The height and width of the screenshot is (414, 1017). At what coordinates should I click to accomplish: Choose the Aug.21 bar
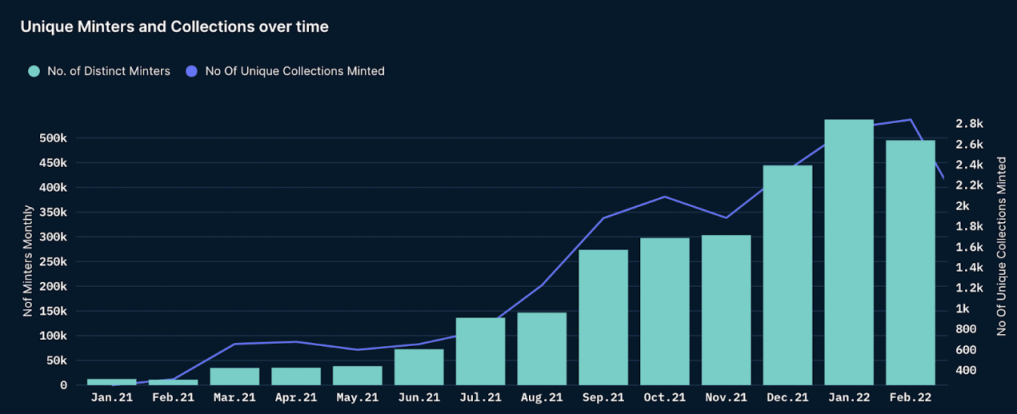point(542,348)
